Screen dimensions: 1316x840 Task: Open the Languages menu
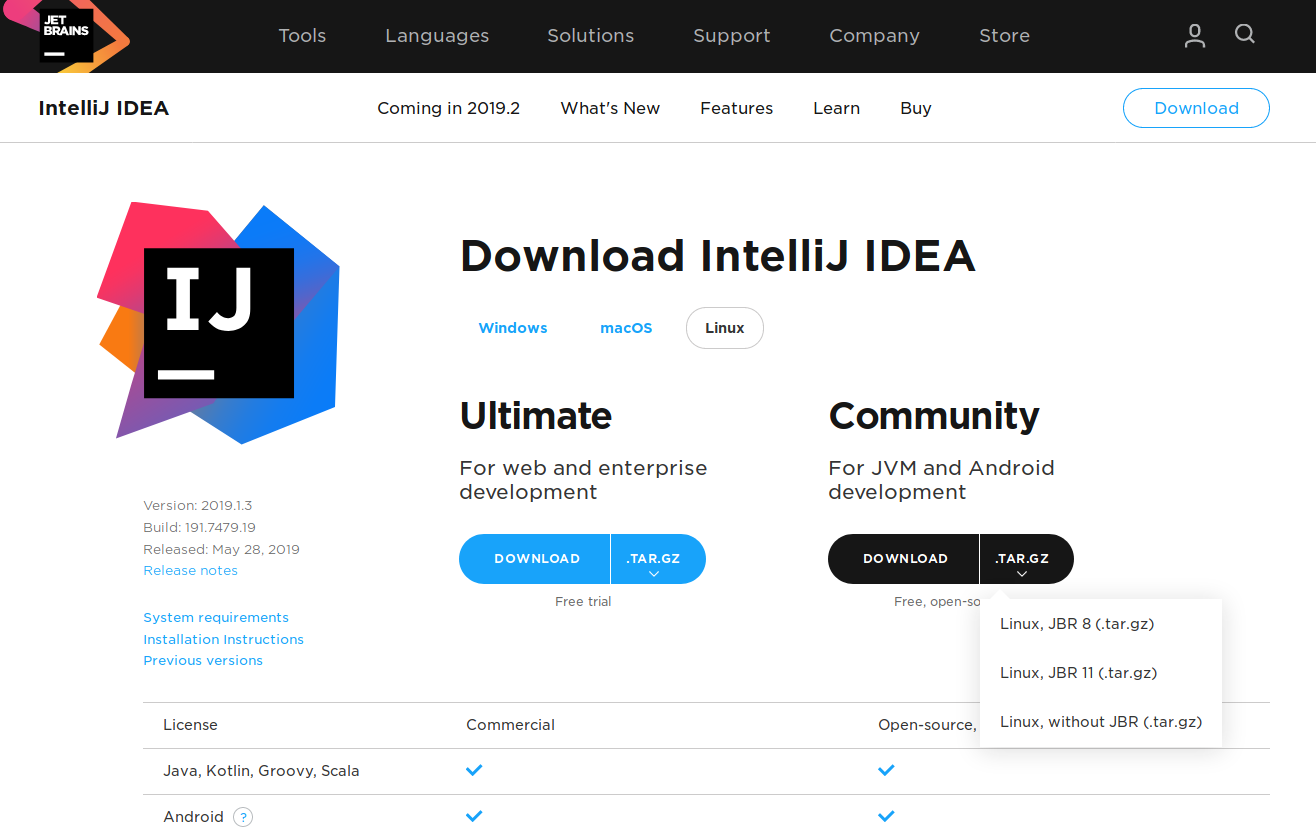(x=437, y=36)
